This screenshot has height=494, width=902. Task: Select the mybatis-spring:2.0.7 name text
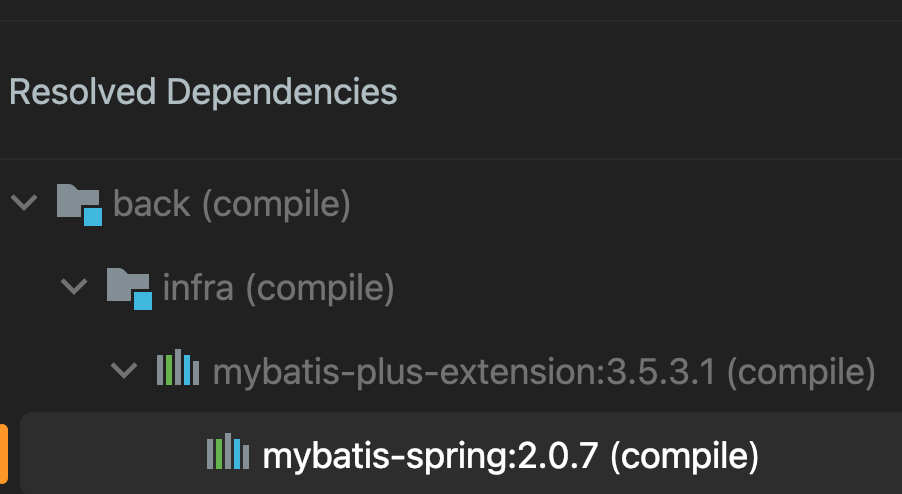[x=430, y=457]
